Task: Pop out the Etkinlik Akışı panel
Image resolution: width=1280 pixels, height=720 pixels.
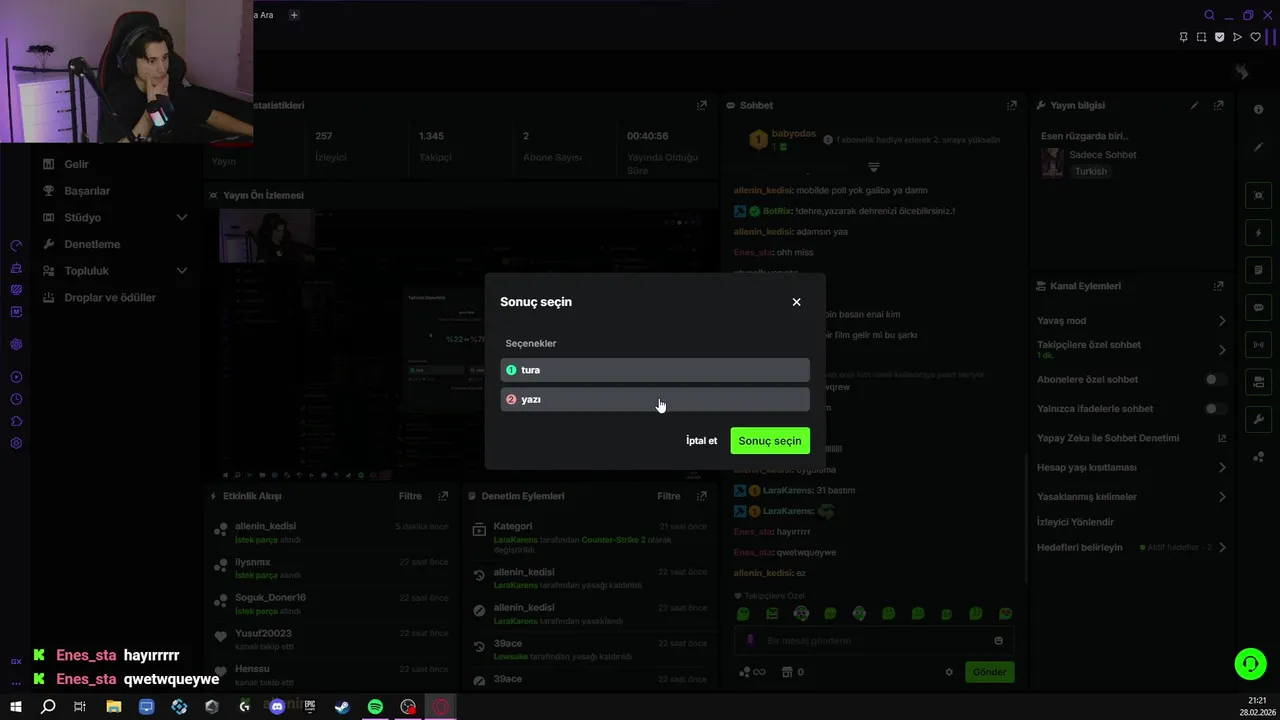Action: tap(443, 496)
